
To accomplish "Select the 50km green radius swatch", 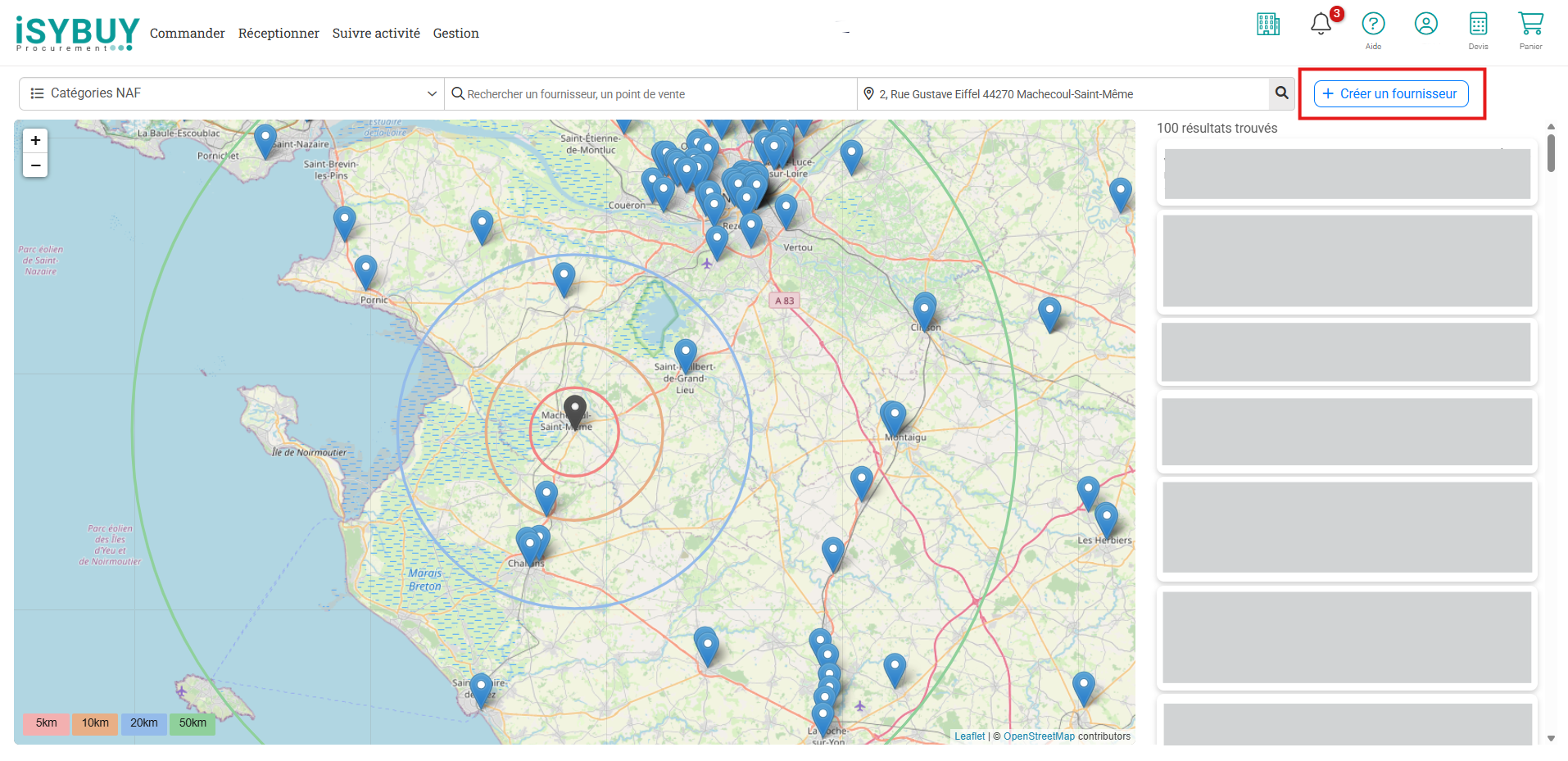I will pyautogui.click(x=193, y=723).
